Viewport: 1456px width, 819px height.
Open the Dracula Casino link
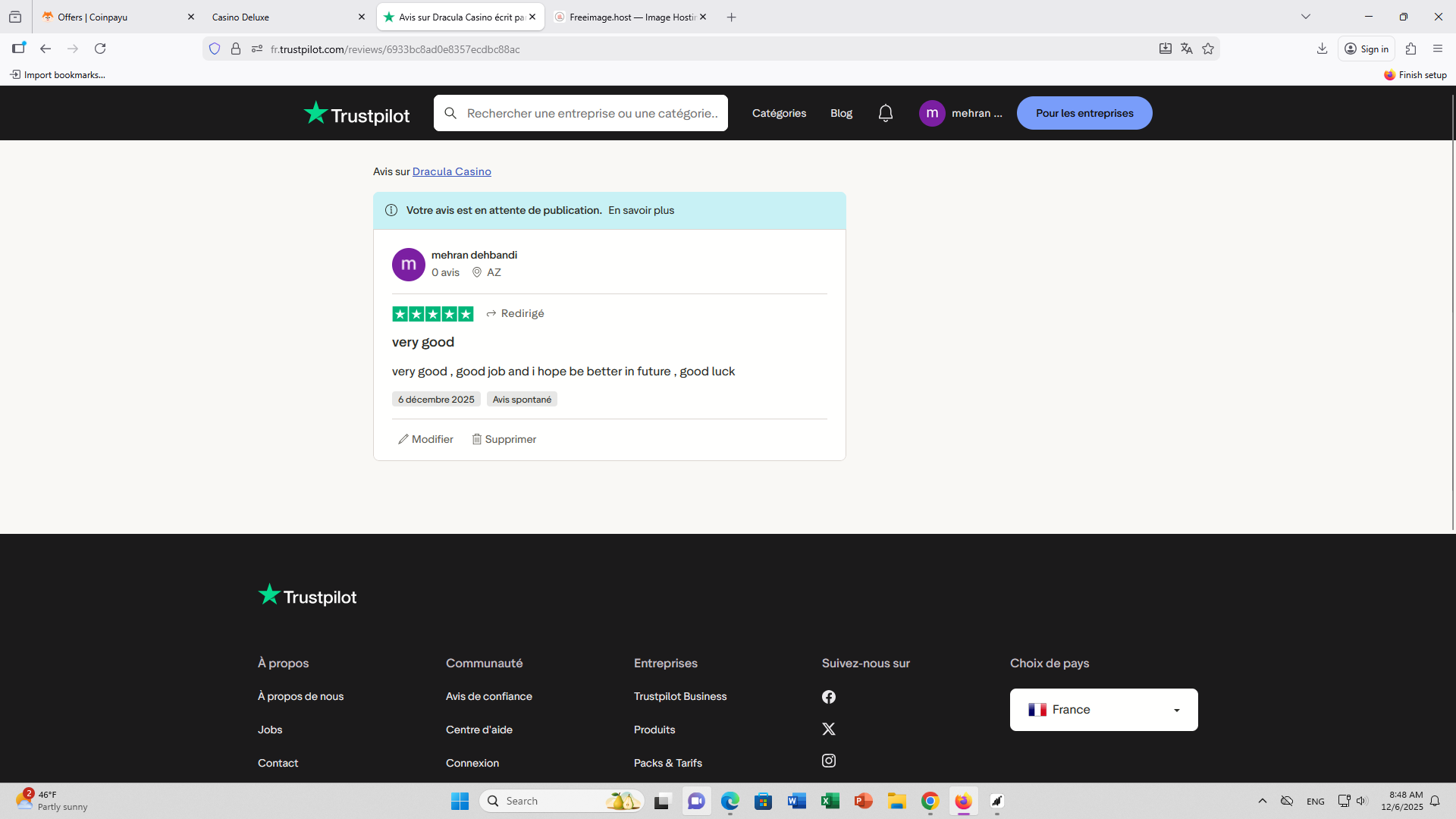click(x=451, y=171)
